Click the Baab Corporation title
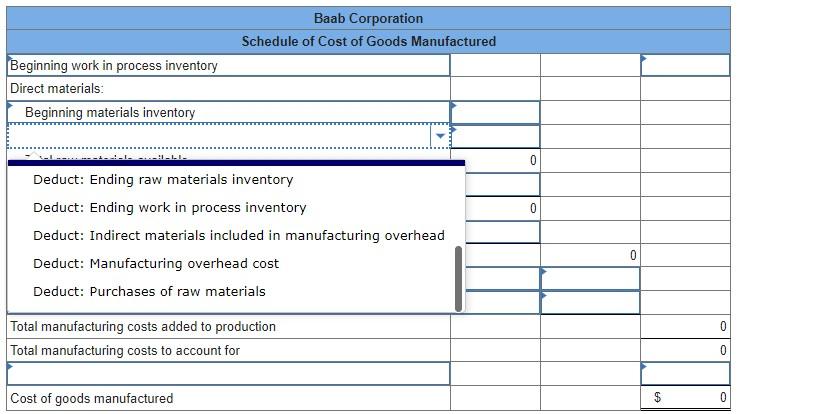Image resolution: width=822 pixels, height=414 pixels. click(369, 18)
